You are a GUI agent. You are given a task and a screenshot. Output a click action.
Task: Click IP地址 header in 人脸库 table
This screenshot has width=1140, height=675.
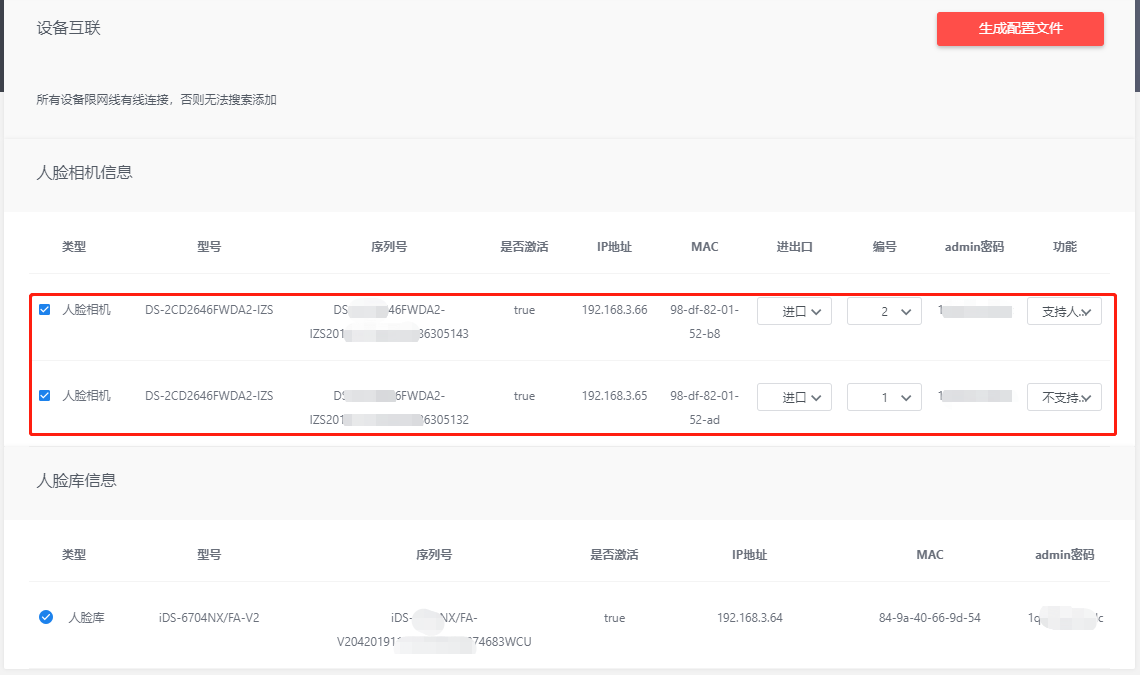pyautogui.click(x=750, y=554)
